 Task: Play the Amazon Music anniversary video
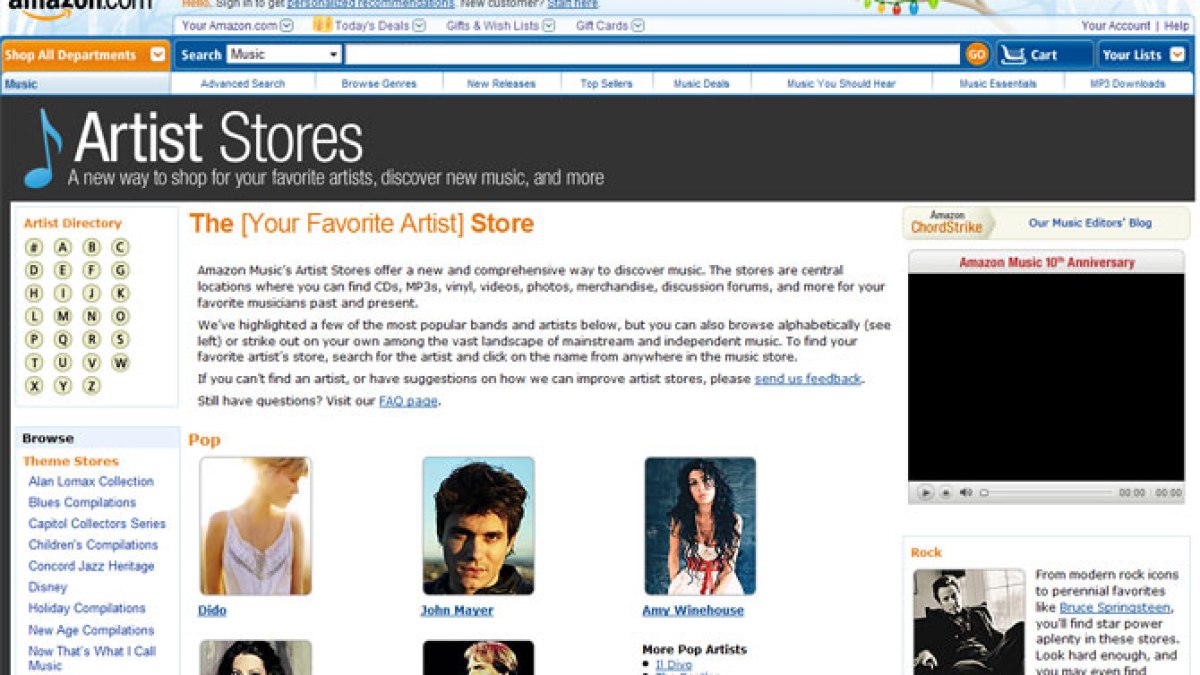pyautogui.click(x=925, y=492)
